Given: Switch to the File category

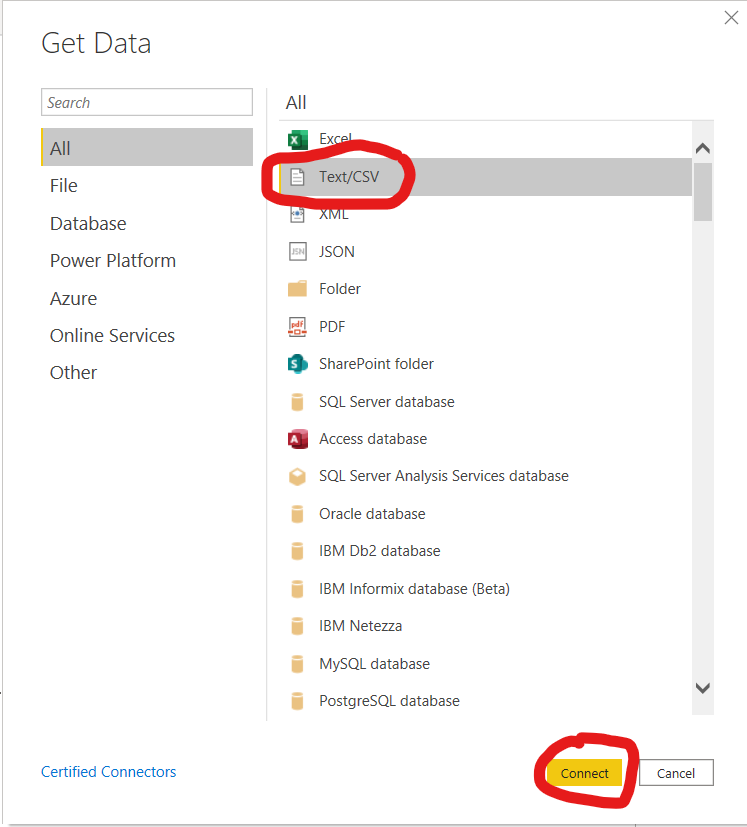Looking at the screenshot, I should point(64,186).
